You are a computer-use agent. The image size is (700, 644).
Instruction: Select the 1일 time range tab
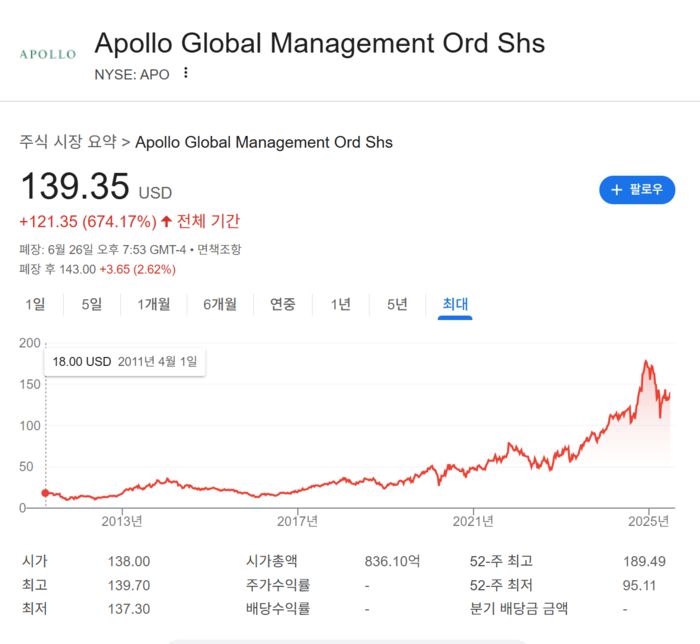(35, 304)
